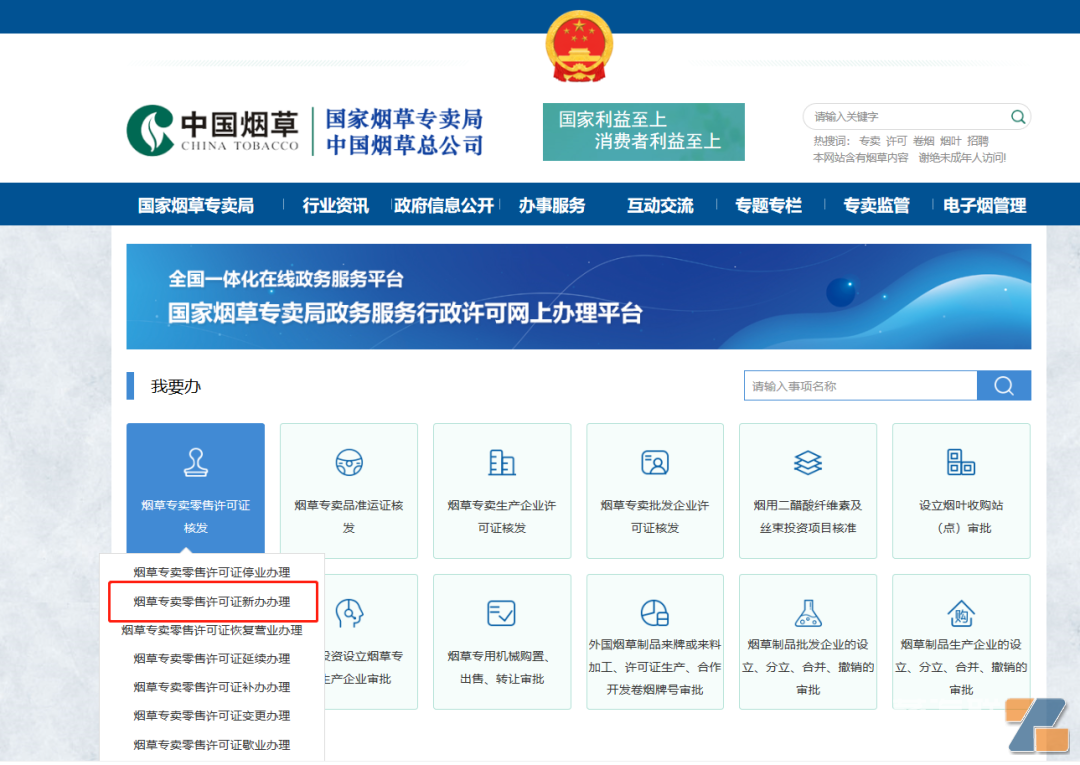Click the 政务服务行政许可网上办理平台 banner
1080x765 pixels.
pos(578,297)
